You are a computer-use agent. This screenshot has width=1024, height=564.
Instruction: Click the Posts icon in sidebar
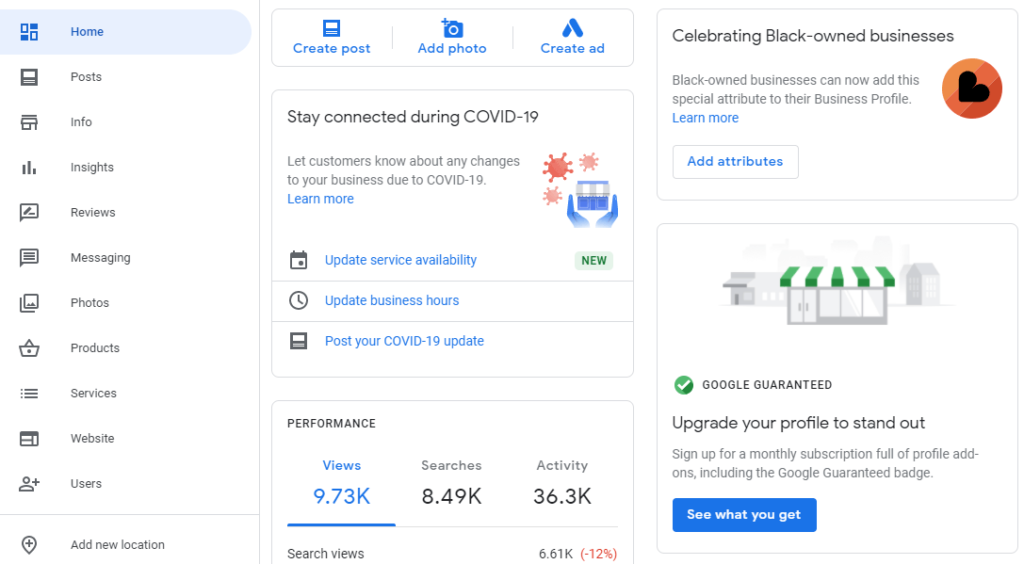pos(29,77)
